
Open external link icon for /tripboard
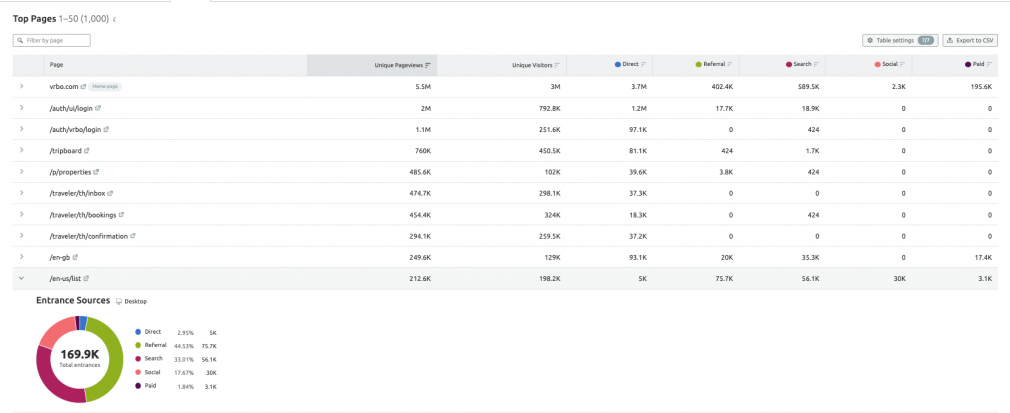(x=87, y=151)
